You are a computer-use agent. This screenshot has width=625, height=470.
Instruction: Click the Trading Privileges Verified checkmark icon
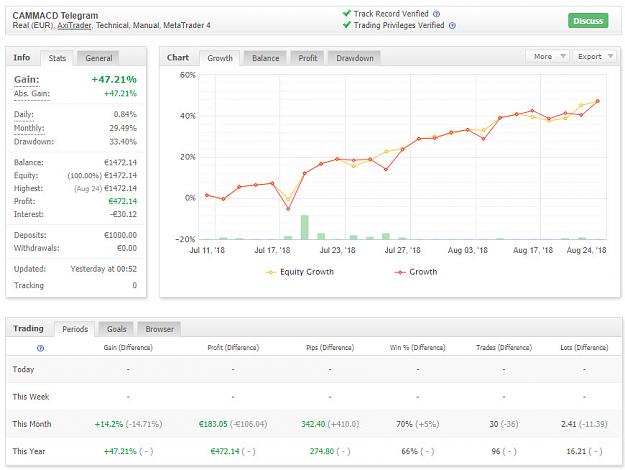[x=347, y=25]
